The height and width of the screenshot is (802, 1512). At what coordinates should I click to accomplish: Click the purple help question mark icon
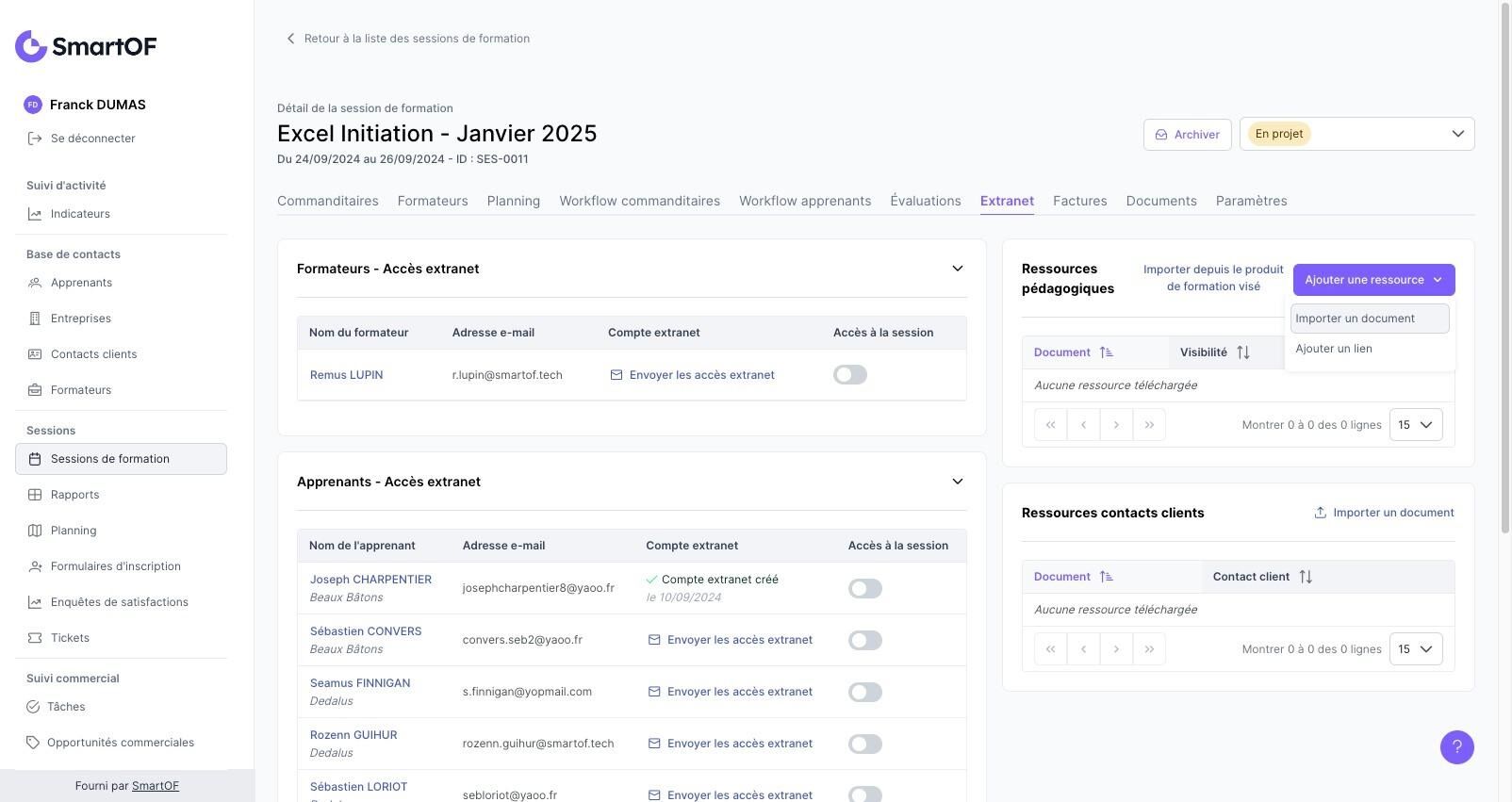point(1456,747)
